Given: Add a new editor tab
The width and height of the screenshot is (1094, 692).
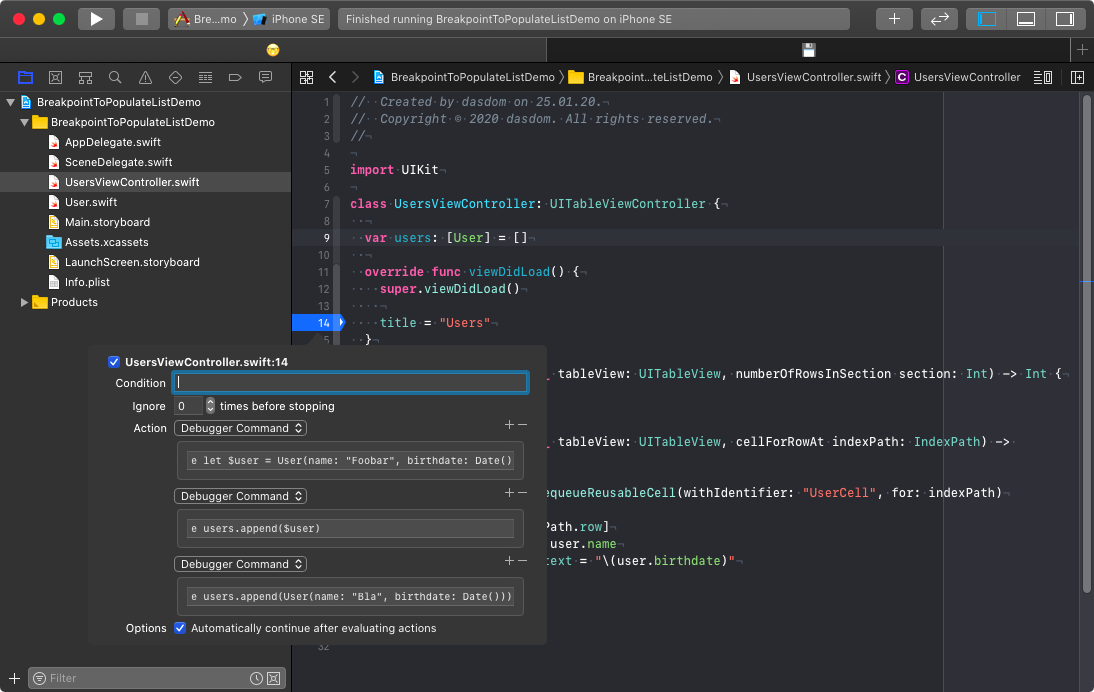Looking at the screenshot, I should point(1082,50).
